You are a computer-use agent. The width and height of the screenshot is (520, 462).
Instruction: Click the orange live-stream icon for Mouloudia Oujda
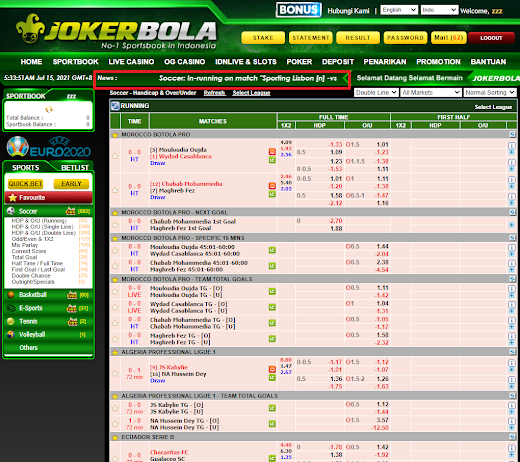[x=272, y=152]
